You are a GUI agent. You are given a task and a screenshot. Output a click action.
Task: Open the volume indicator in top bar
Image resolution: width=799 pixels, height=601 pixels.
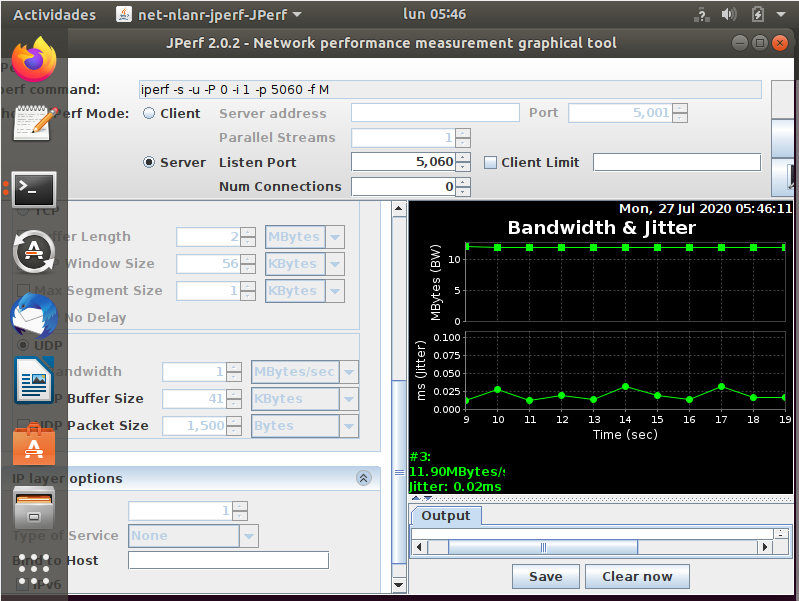tap(729, 15)
